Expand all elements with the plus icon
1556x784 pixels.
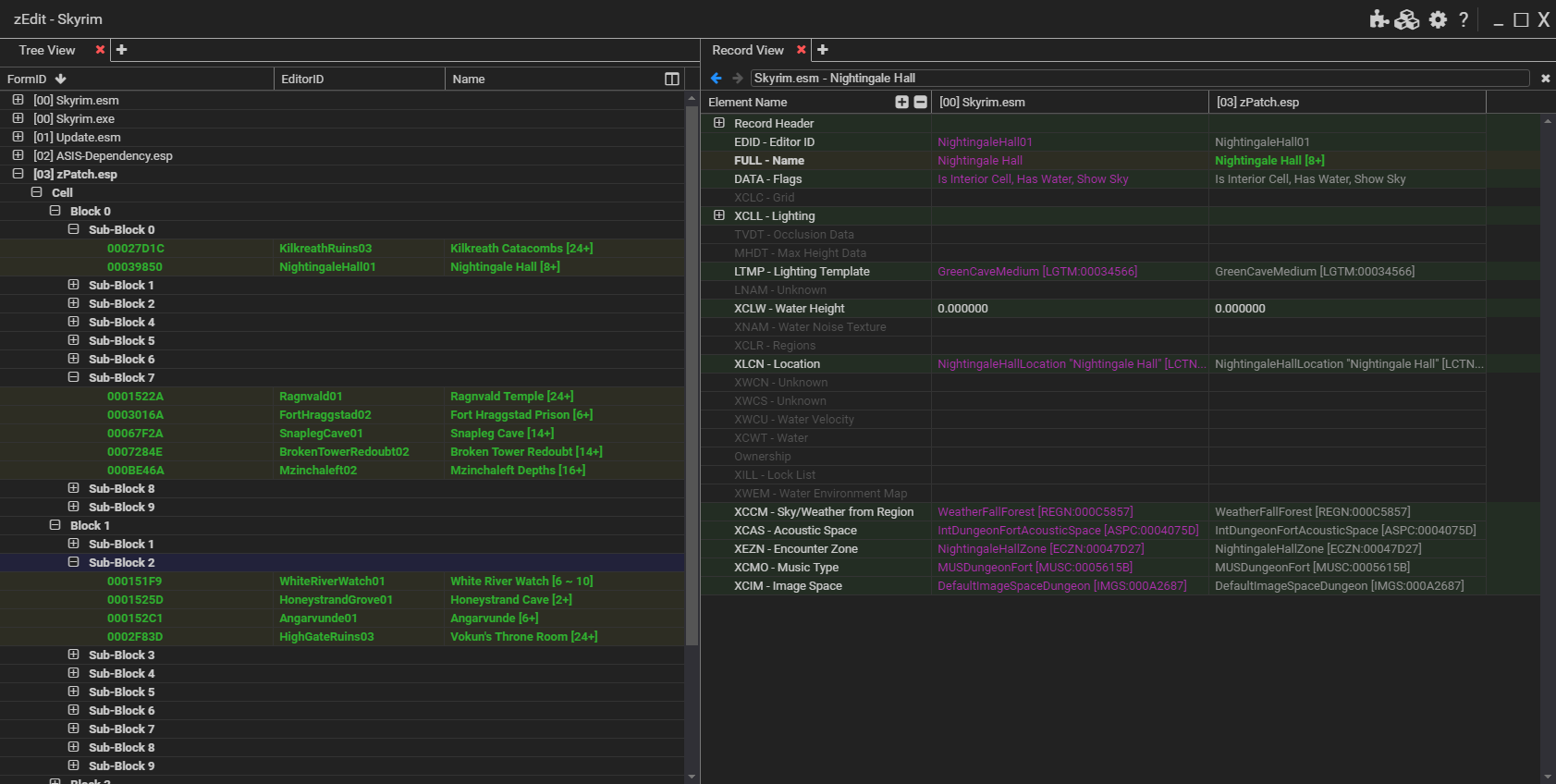tap(901, 103)
